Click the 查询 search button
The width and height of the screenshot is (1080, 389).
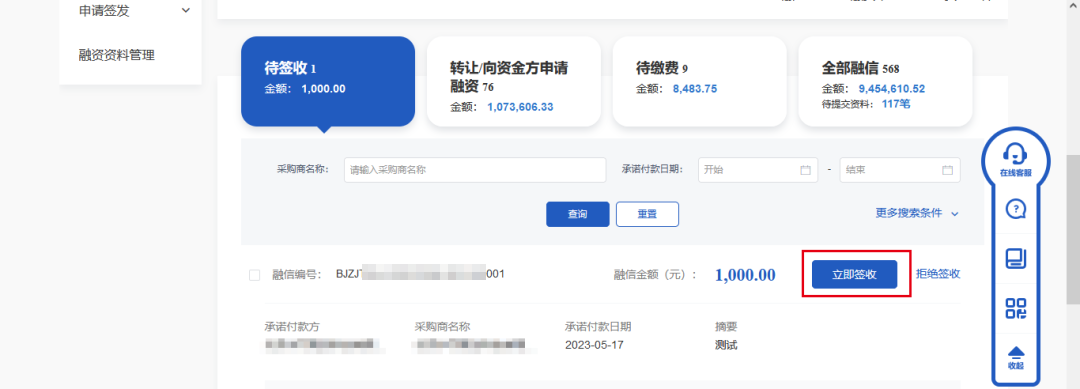click(x=577, y=214)
